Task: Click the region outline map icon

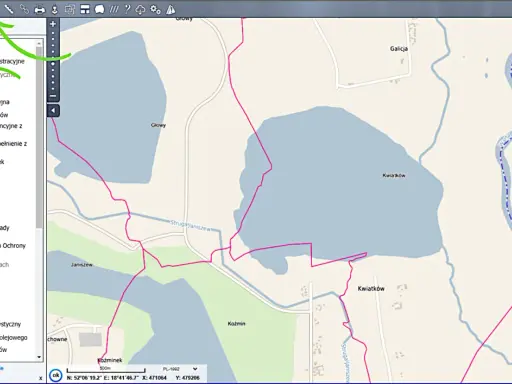Action: pos(99,10)
